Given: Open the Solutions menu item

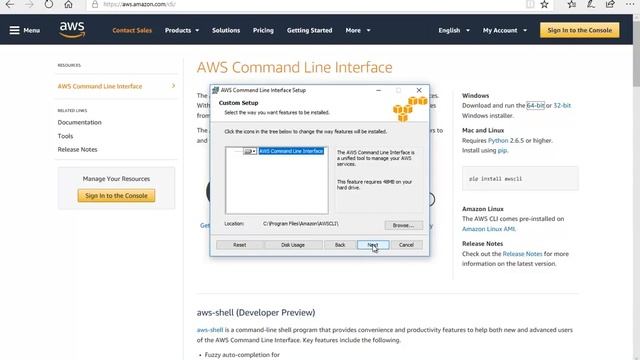Looking at the screenshot, I should point(226,30).
